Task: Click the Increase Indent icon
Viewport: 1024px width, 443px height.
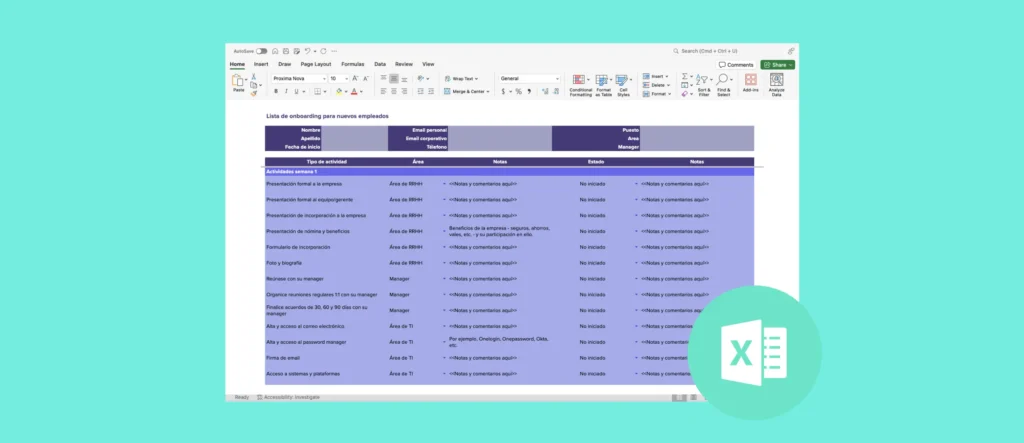Action: click(431, 91)
